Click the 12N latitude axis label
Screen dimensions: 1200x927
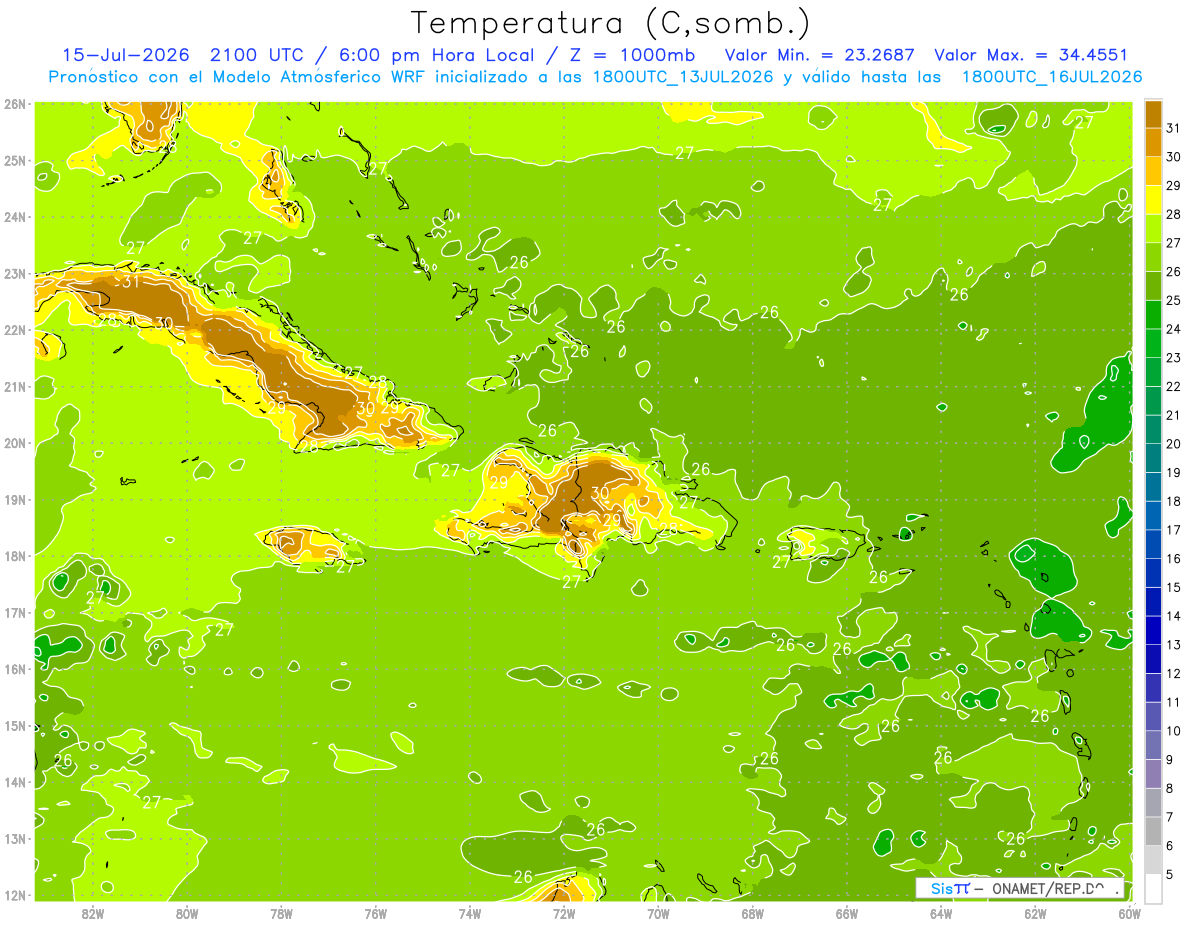pyautogui.click(x=15, y=895)
